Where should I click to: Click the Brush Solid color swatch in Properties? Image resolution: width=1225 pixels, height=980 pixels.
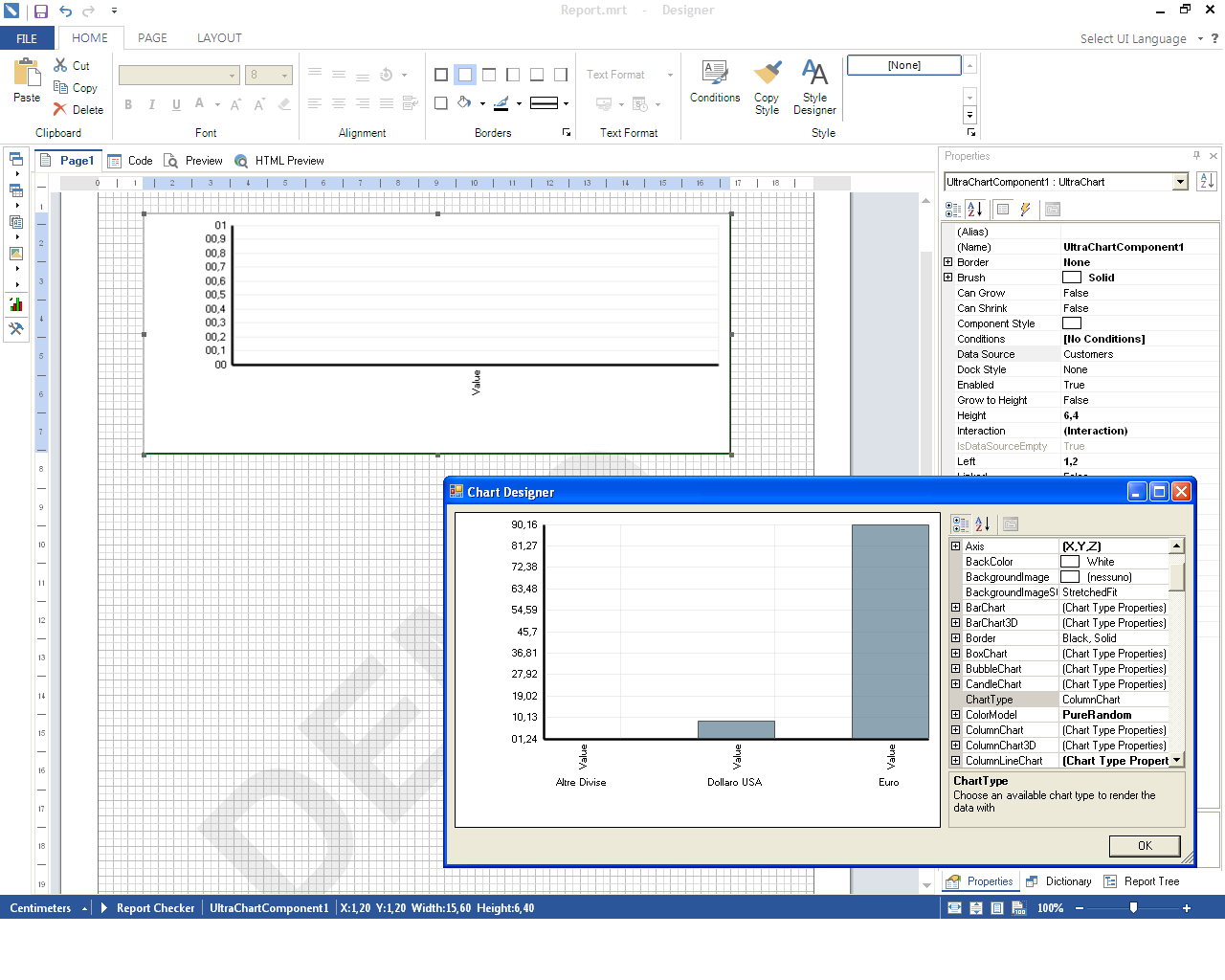[1072, 278]
